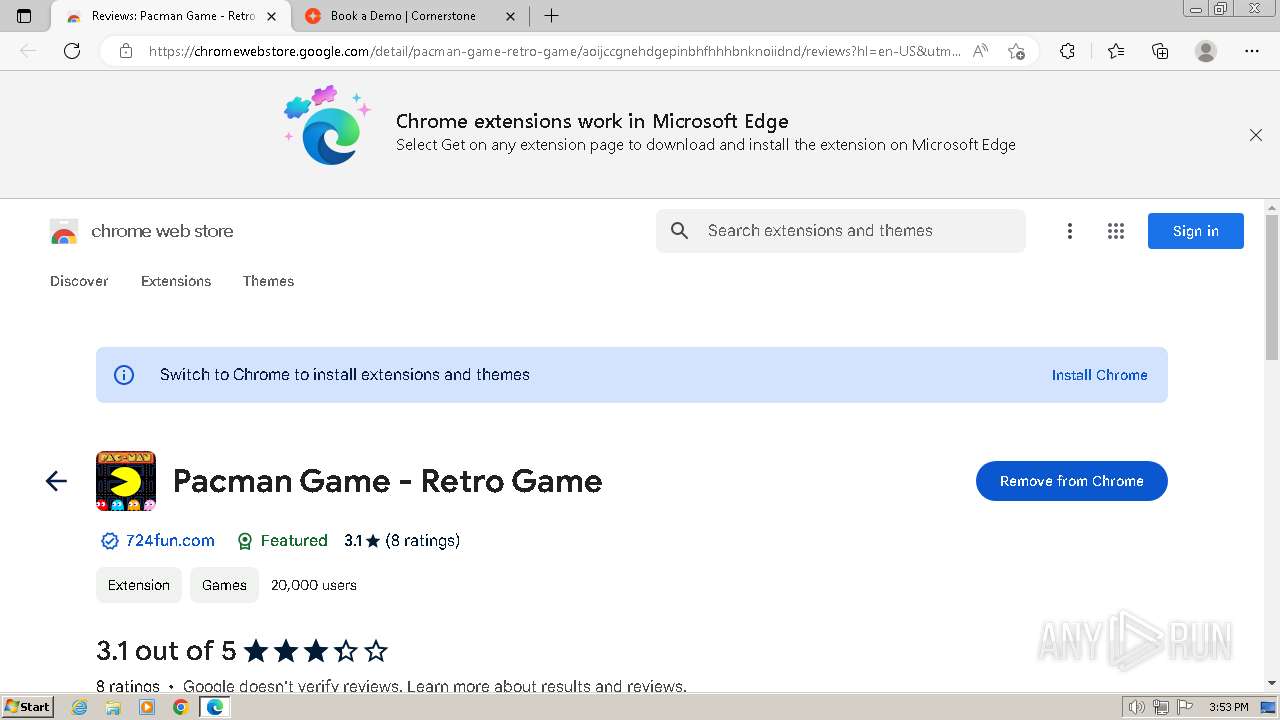The width and height of the screenshot is (1280, 720).
Task: Click the Games category chip
Action: click(224, 585)
